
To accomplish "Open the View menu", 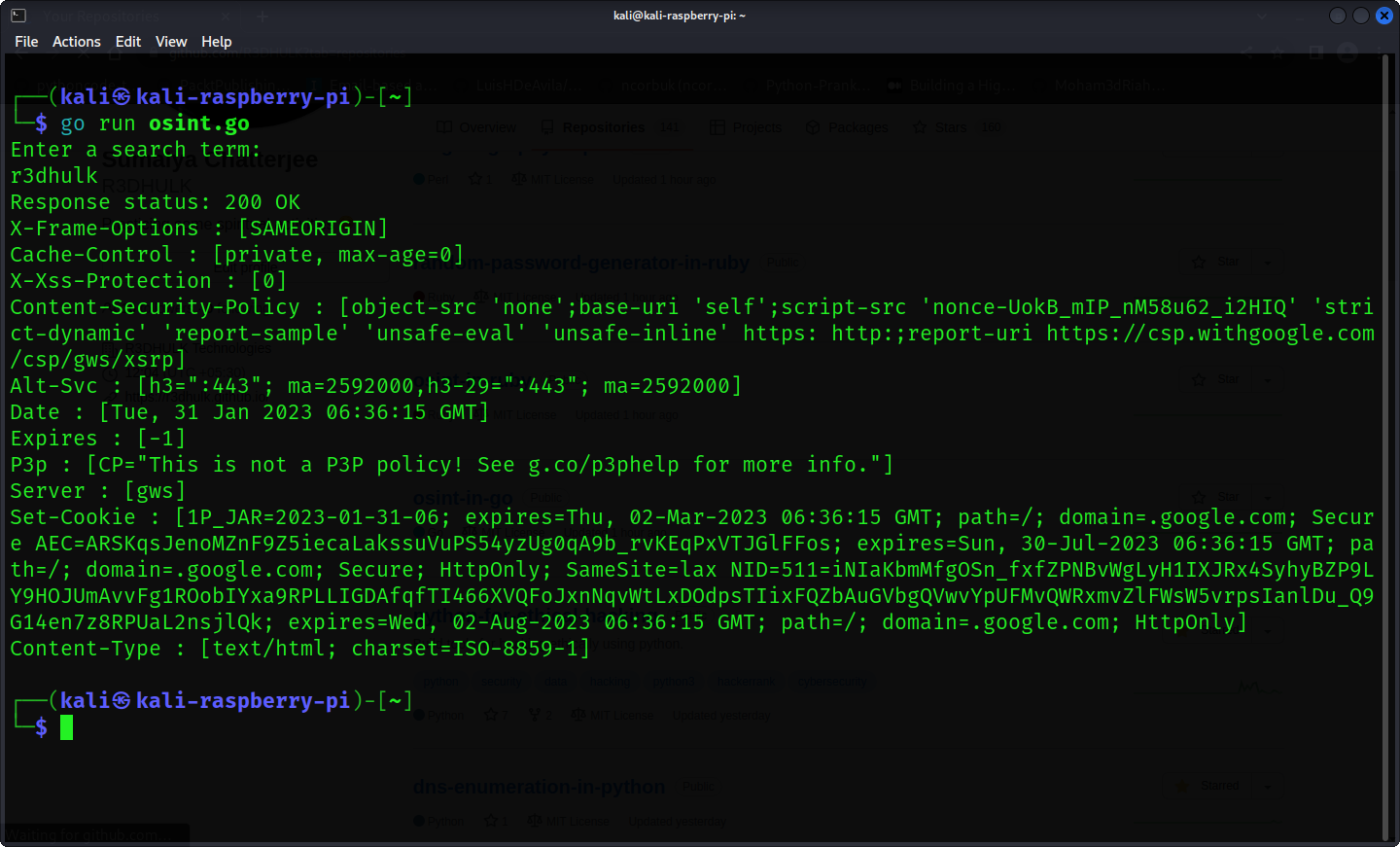I will [171, 42].
